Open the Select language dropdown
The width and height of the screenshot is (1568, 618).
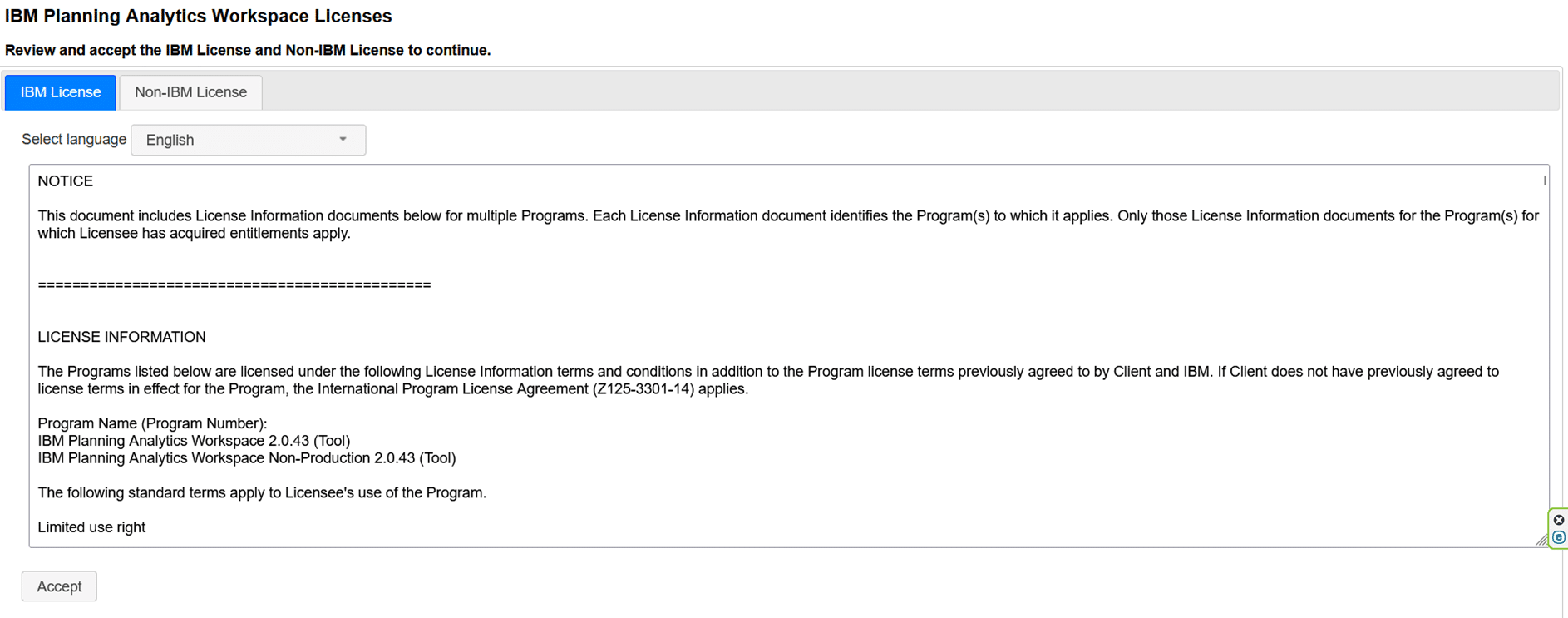(248, 140)
